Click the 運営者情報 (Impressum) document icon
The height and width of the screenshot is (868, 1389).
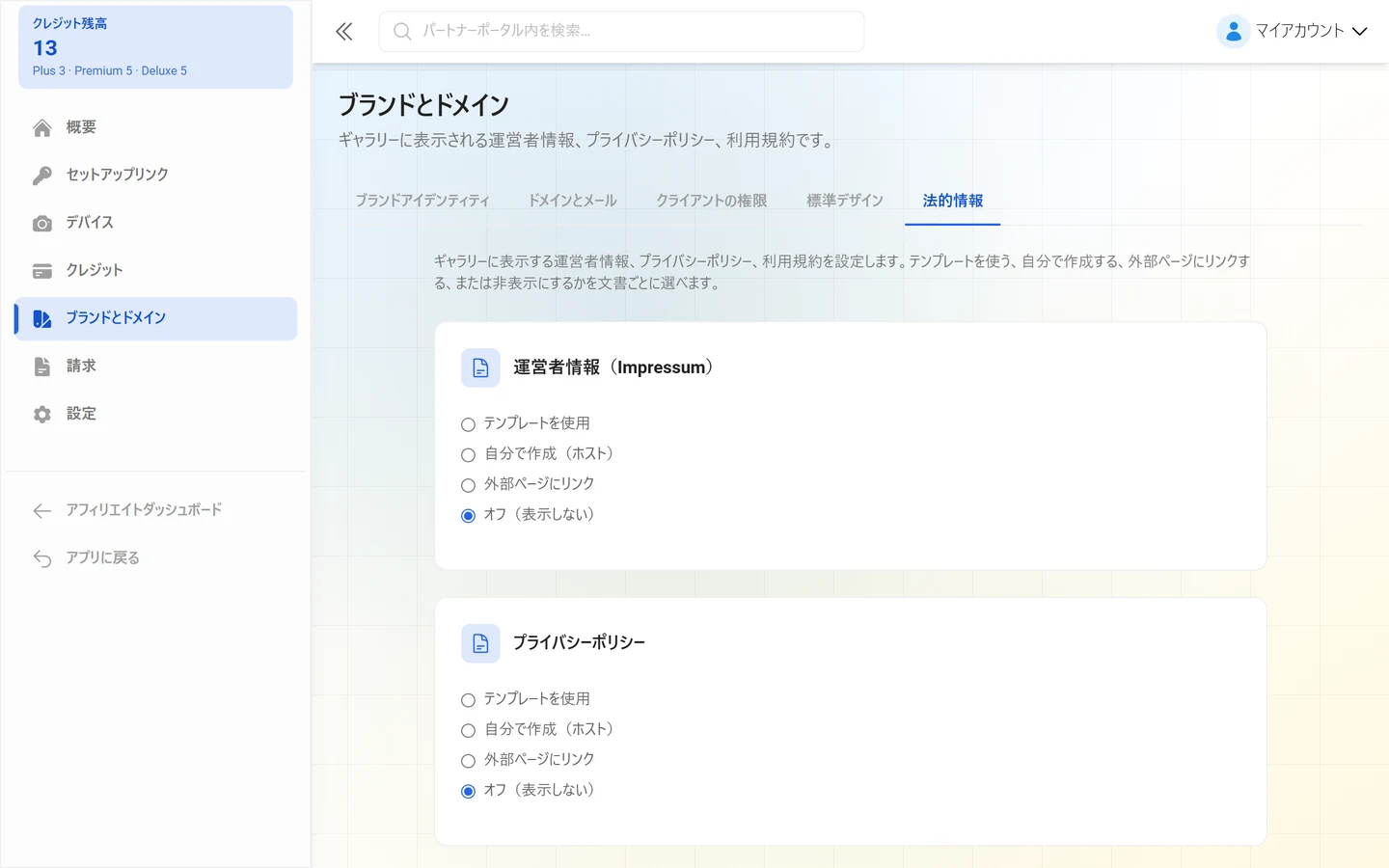(480, 367)
